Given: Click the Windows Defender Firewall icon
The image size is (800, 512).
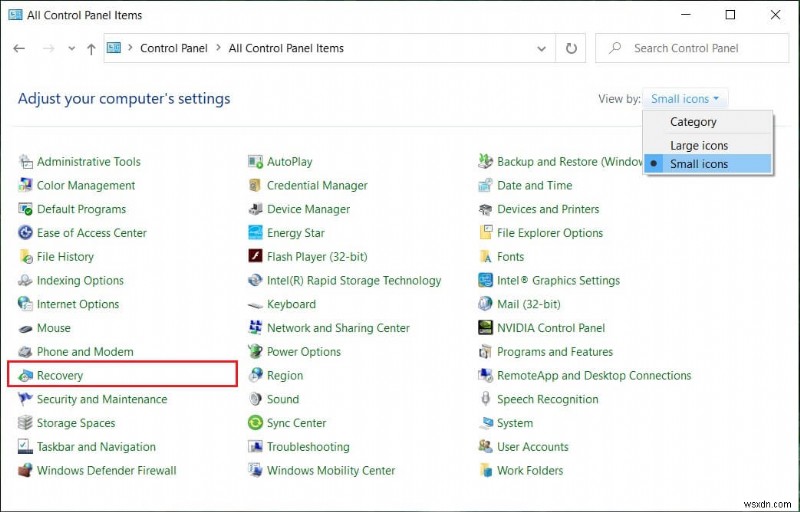Looking at the screenshot, I should [x=26, y=470].
